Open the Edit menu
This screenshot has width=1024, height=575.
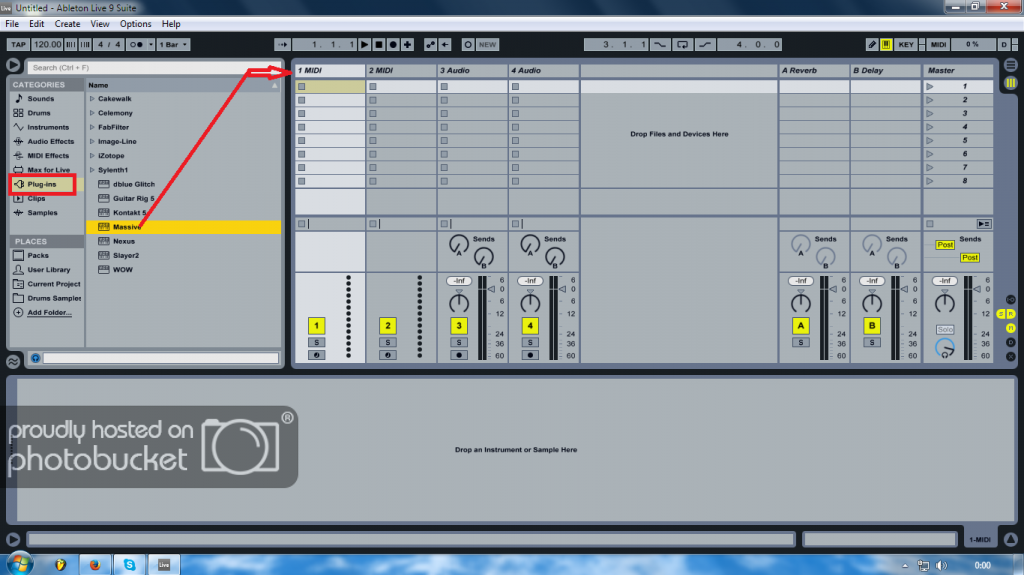(x=37, y=24)
